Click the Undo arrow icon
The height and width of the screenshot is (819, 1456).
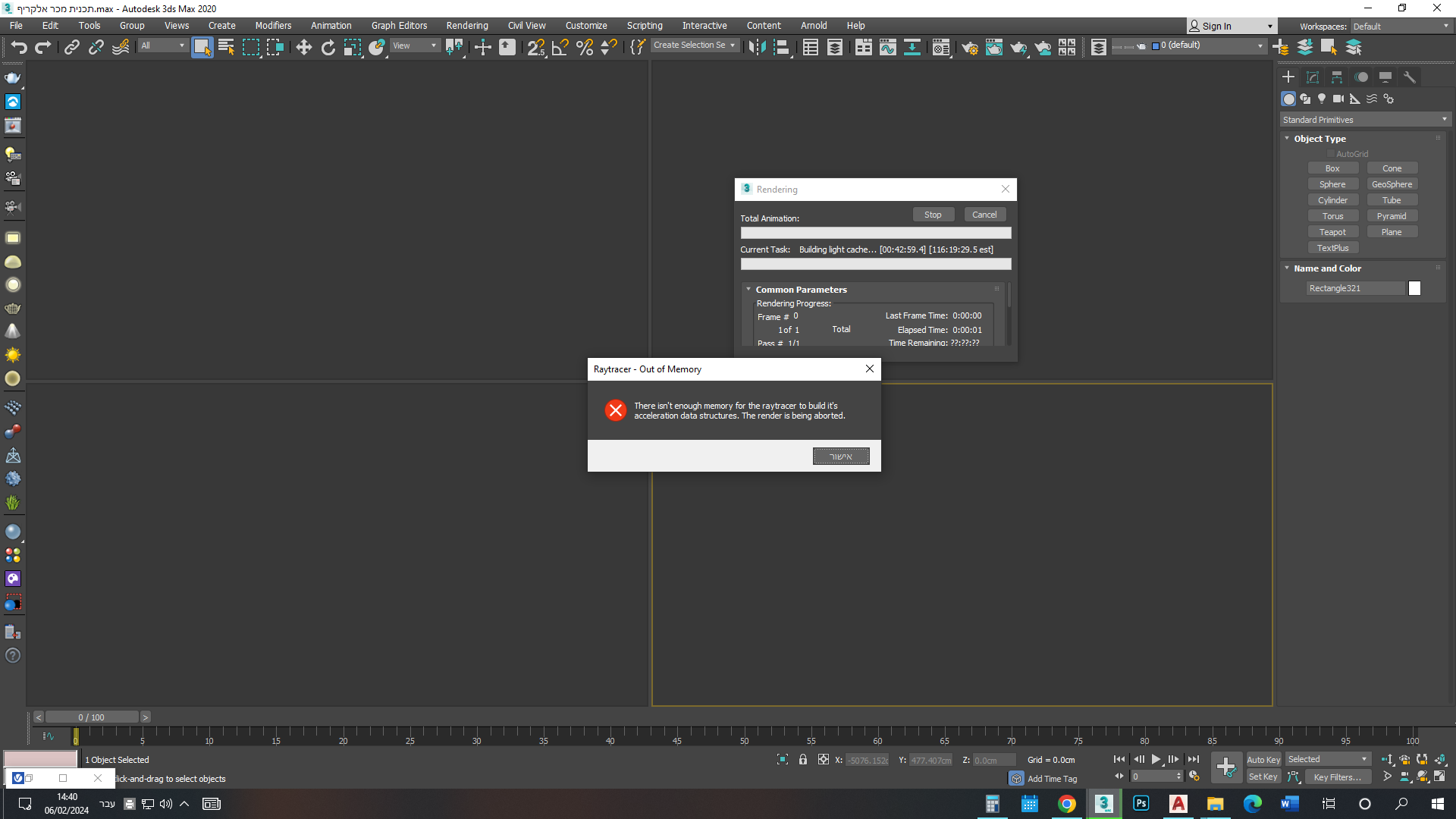pyautogui.click(x=19, y=47)
